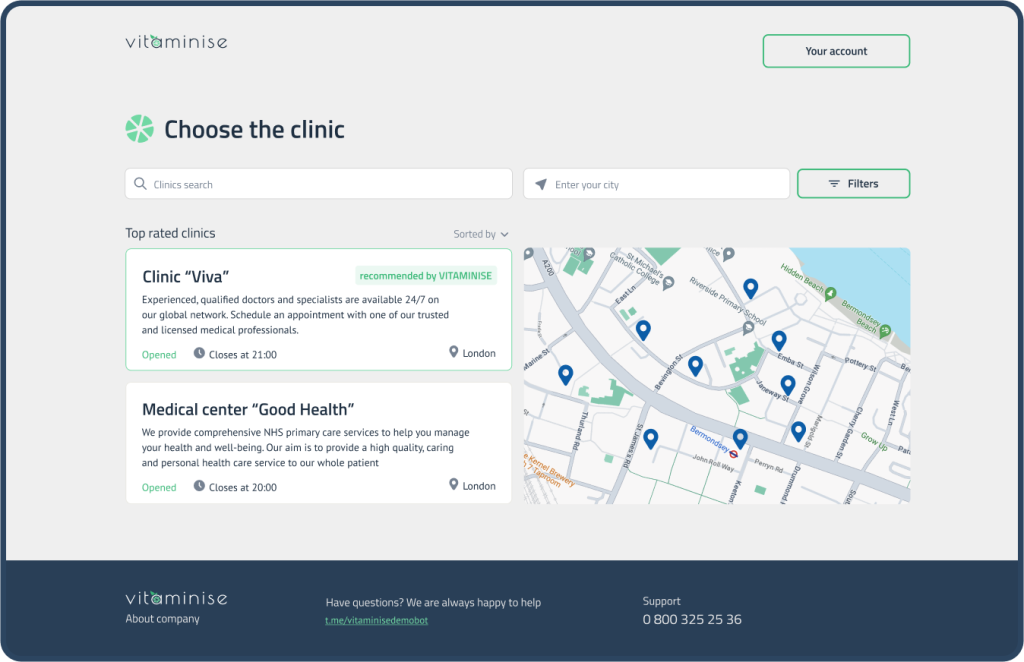Click the Choose the clinic heading
Image resolution: width=1024 pixels, height=662 pixels.
(254, 129)
